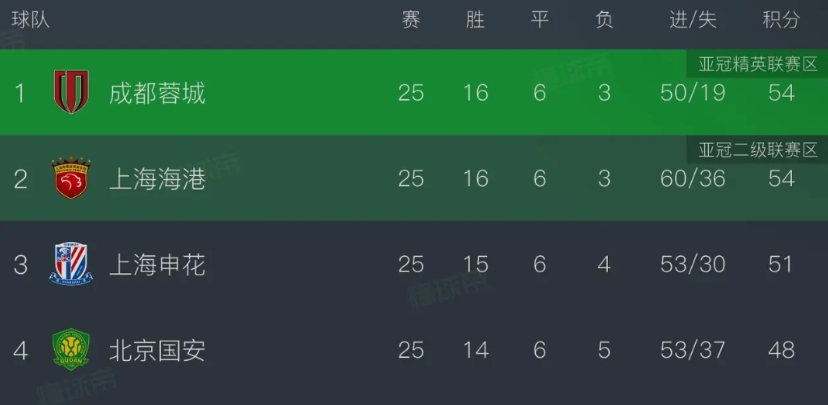Click the 球队 column header
The image size is (828, 405).
coord(30,20)
